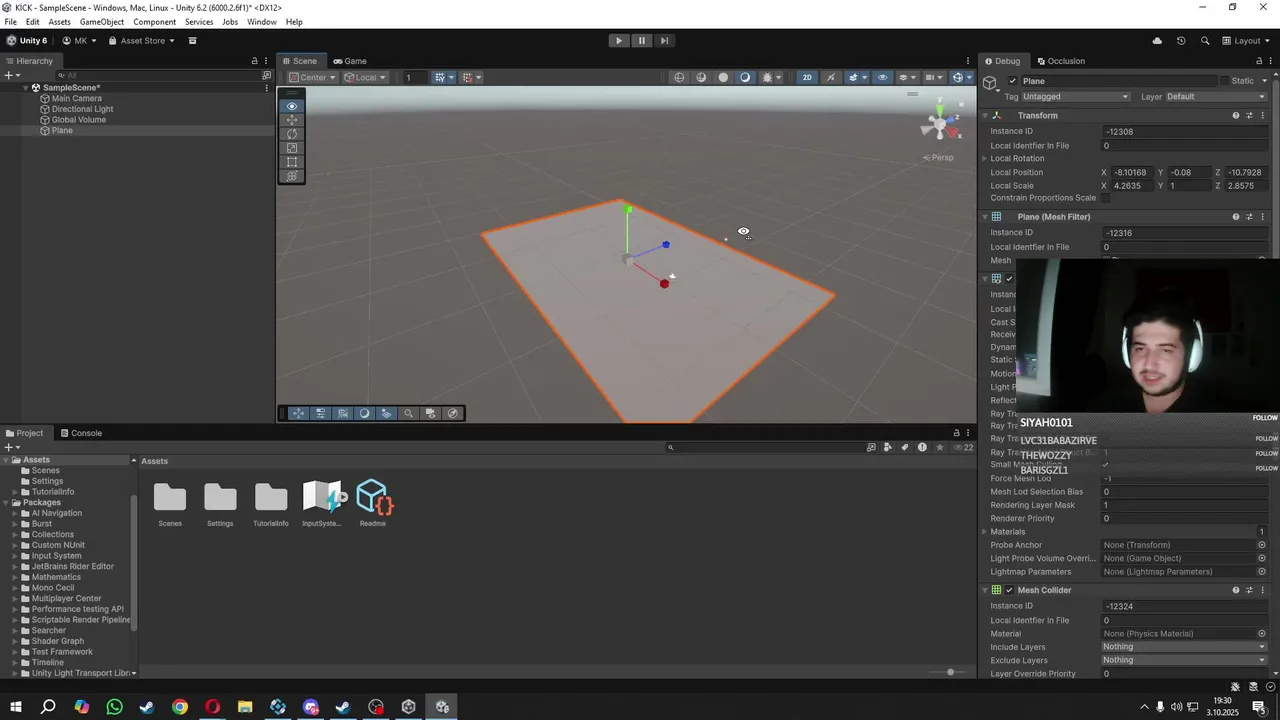Click the Pause button
This screenshot has width=1280, height=720.
[642, 41]
